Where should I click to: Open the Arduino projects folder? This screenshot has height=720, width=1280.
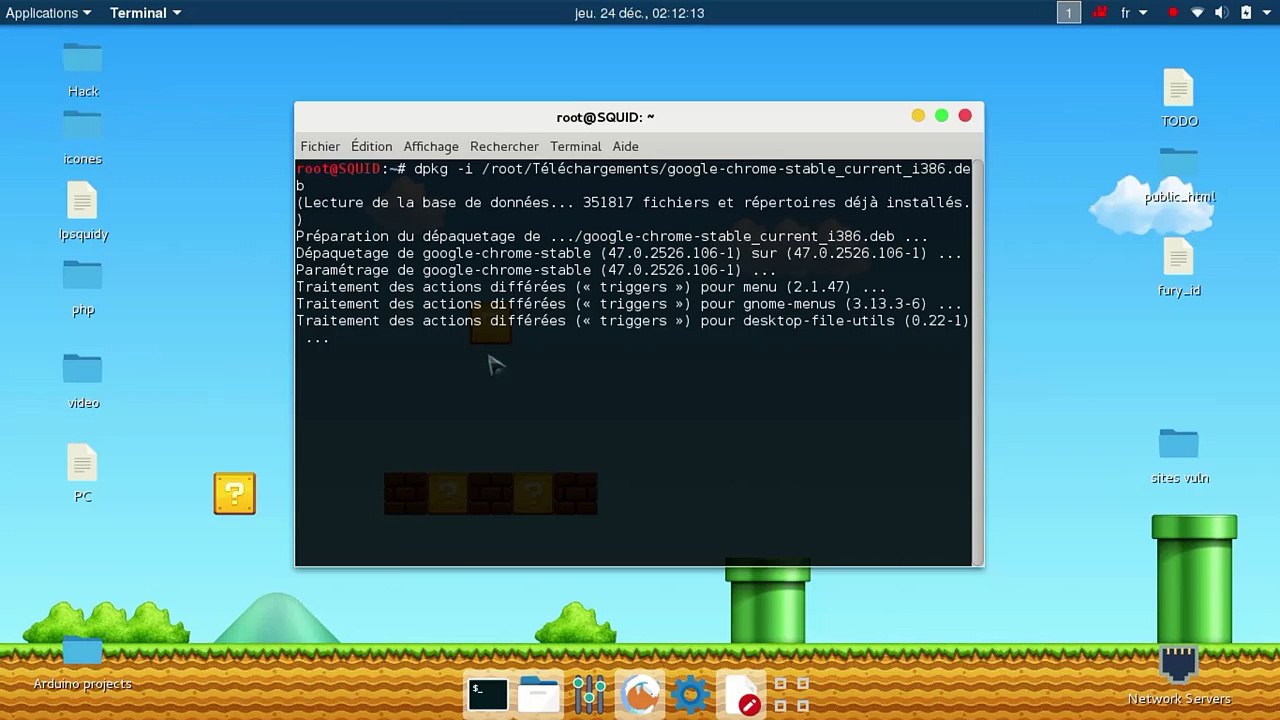[83, 662]
